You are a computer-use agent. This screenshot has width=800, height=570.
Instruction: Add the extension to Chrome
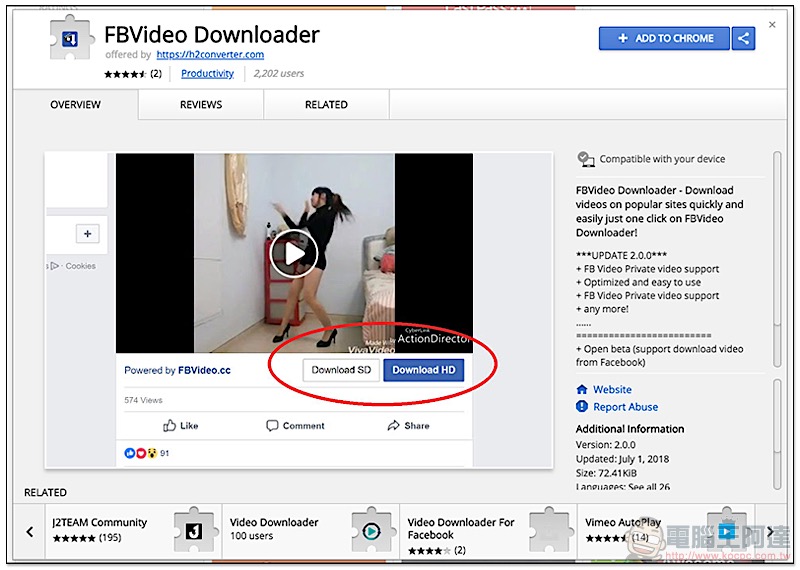664,38
